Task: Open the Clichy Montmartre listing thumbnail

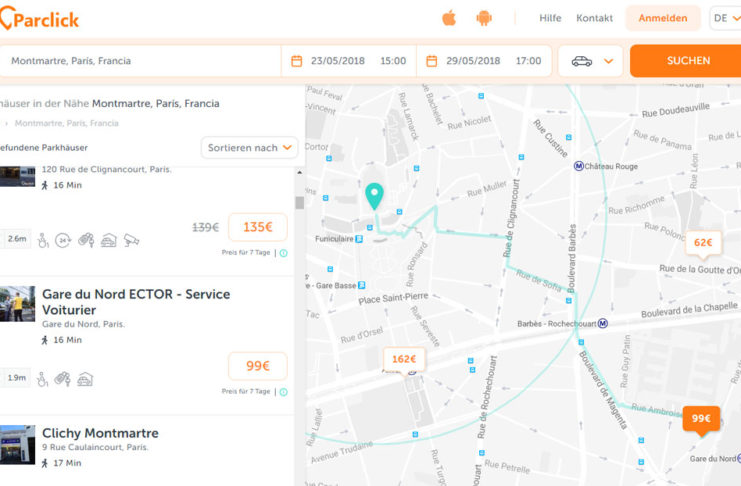Action: [17, 444]
